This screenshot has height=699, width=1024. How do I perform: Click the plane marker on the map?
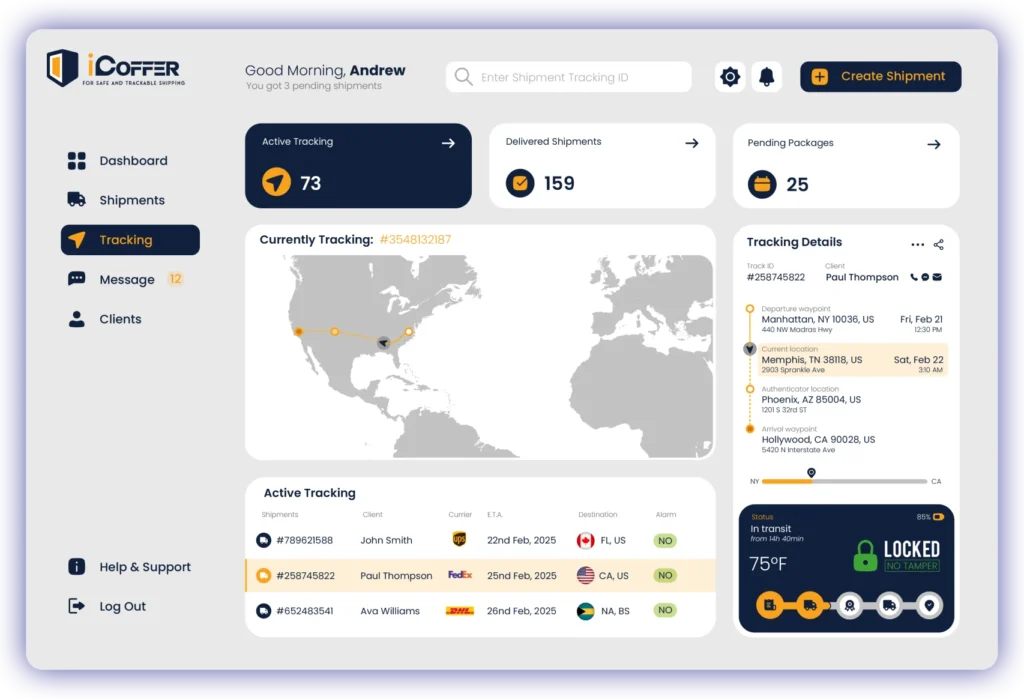(383, 343)
